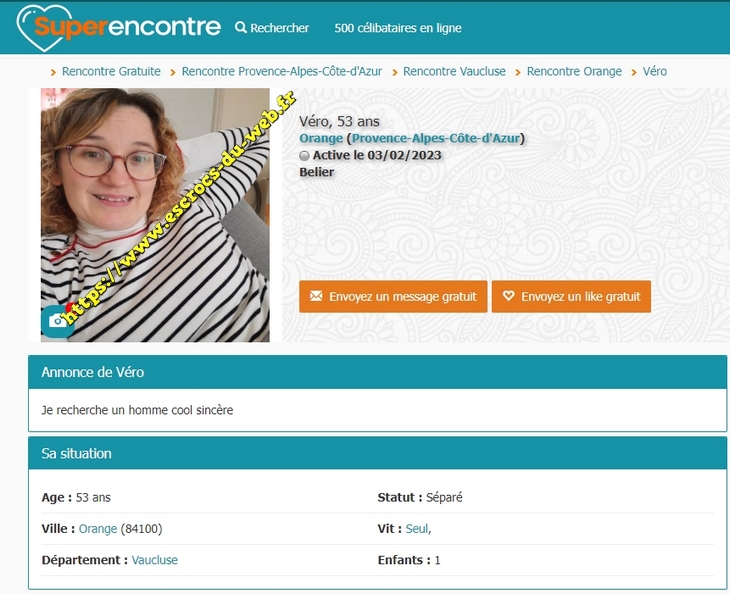The height and width of the screenshot is (594, 730).
Task: Open Véro's profile photo
Action: (x=155, y=215)
